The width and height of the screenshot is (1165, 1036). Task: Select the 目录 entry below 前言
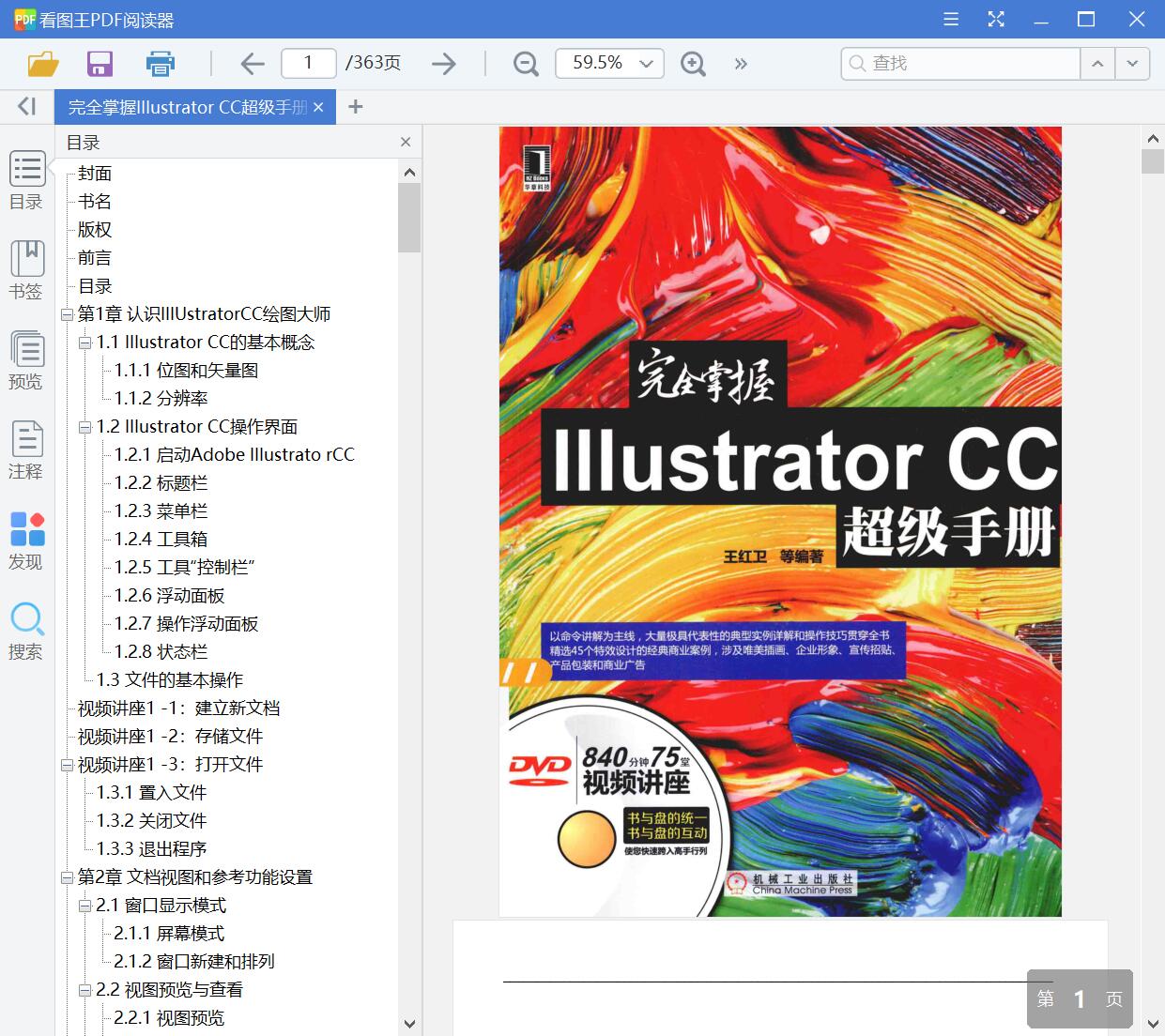pos(95,286)
